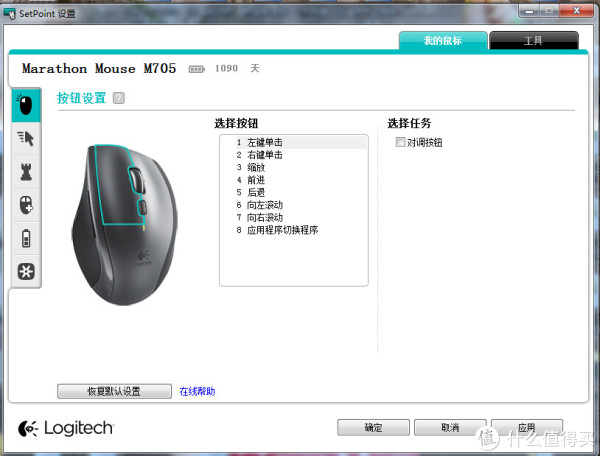Screen dimensions: 600x456
Task: Select list item 3 缩放
Action: pos(257,167)
